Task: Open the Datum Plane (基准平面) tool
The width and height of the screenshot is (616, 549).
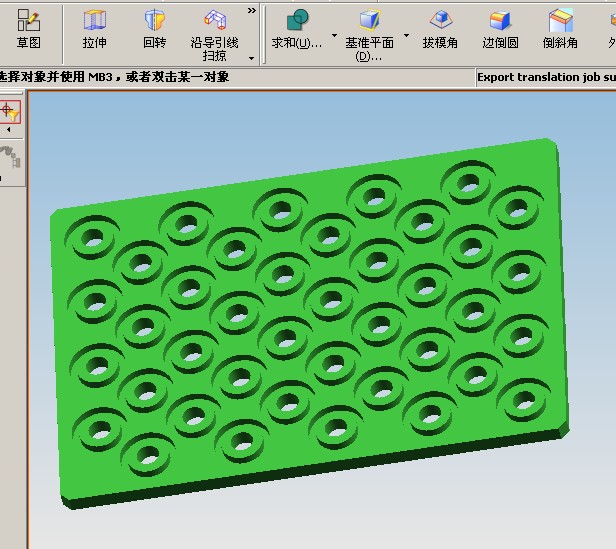Action: click(369, 35)
